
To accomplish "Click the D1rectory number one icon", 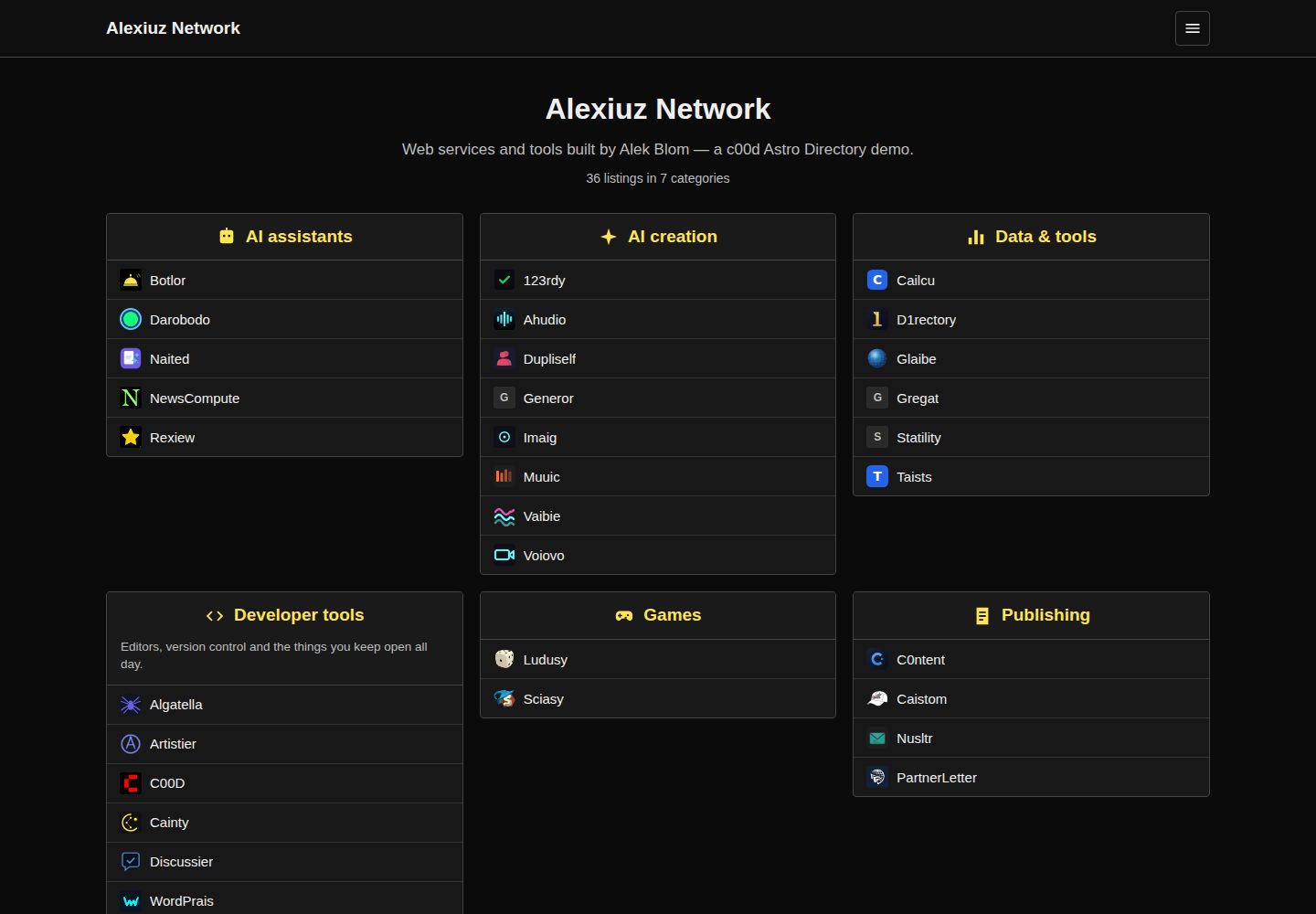I will click(x=877, y=319).
